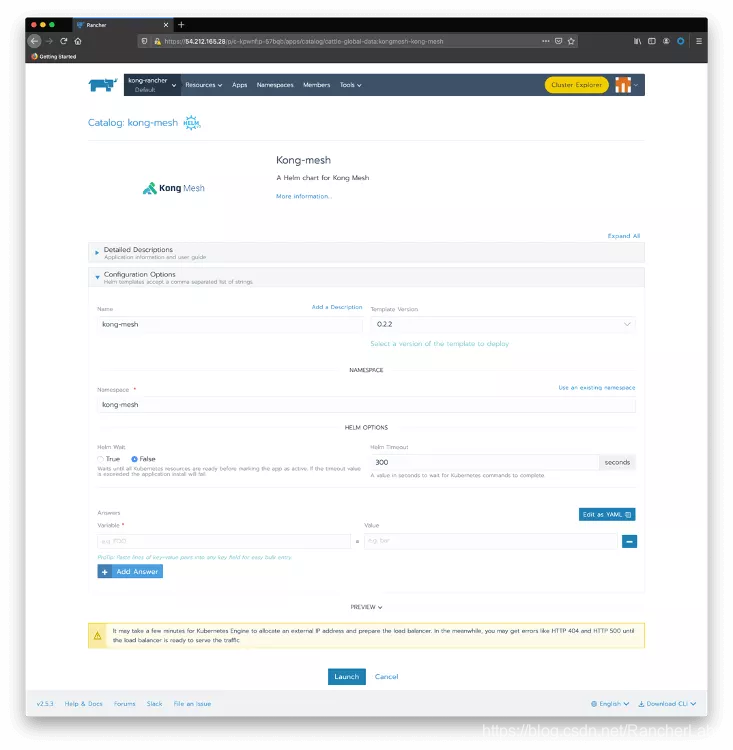This screenshot has width=733, height=750.
Task: Expand the PREVIEW section
Action: [366, 607]
